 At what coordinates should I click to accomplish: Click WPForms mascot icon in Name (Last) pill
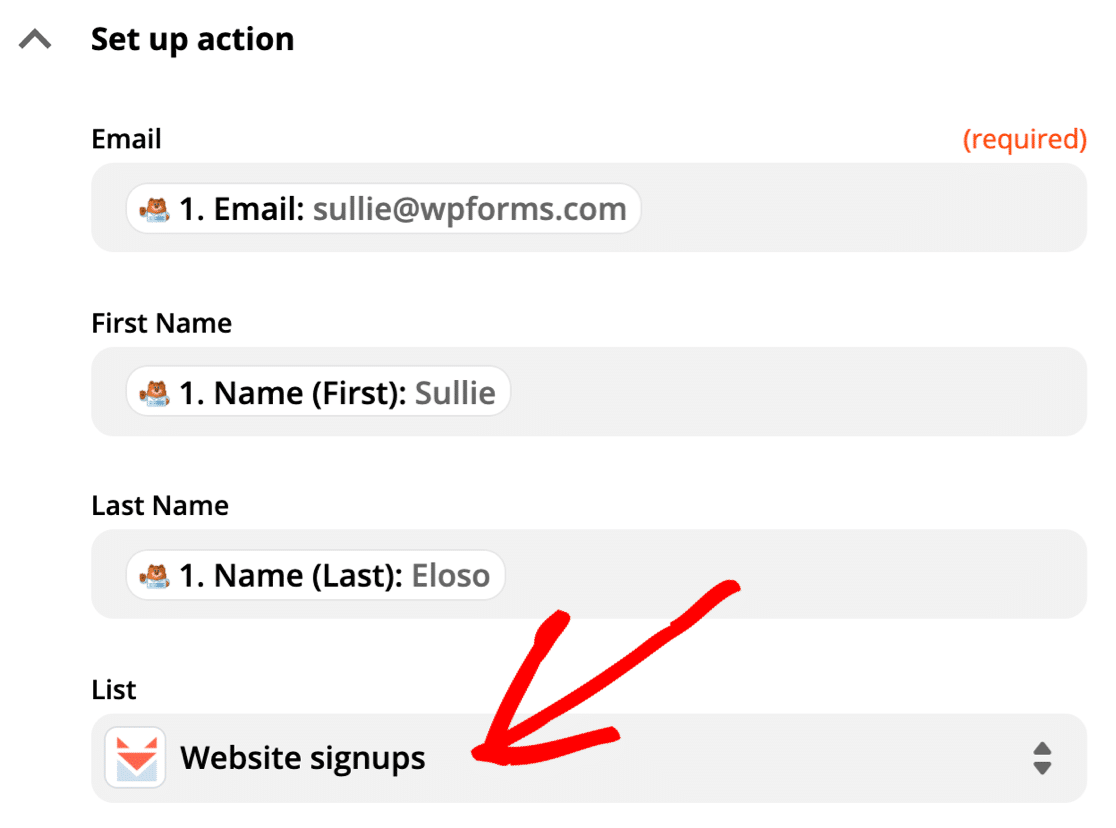click(155, 576)
